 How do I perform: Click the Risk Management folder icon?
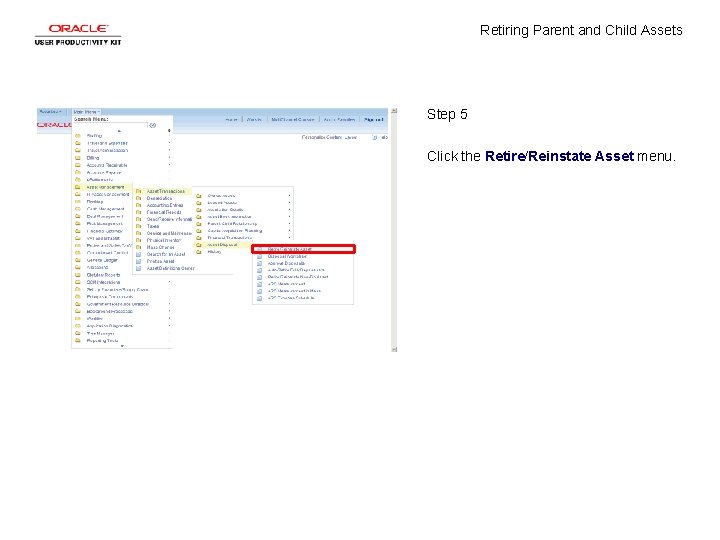(x=78, y=224)
